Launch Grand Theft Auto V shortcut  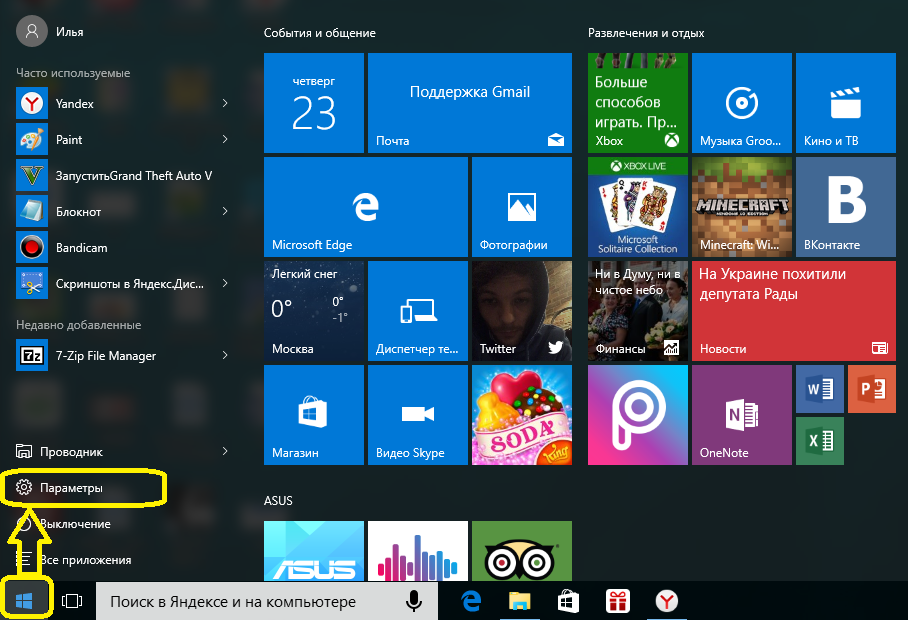pos(122,175)
